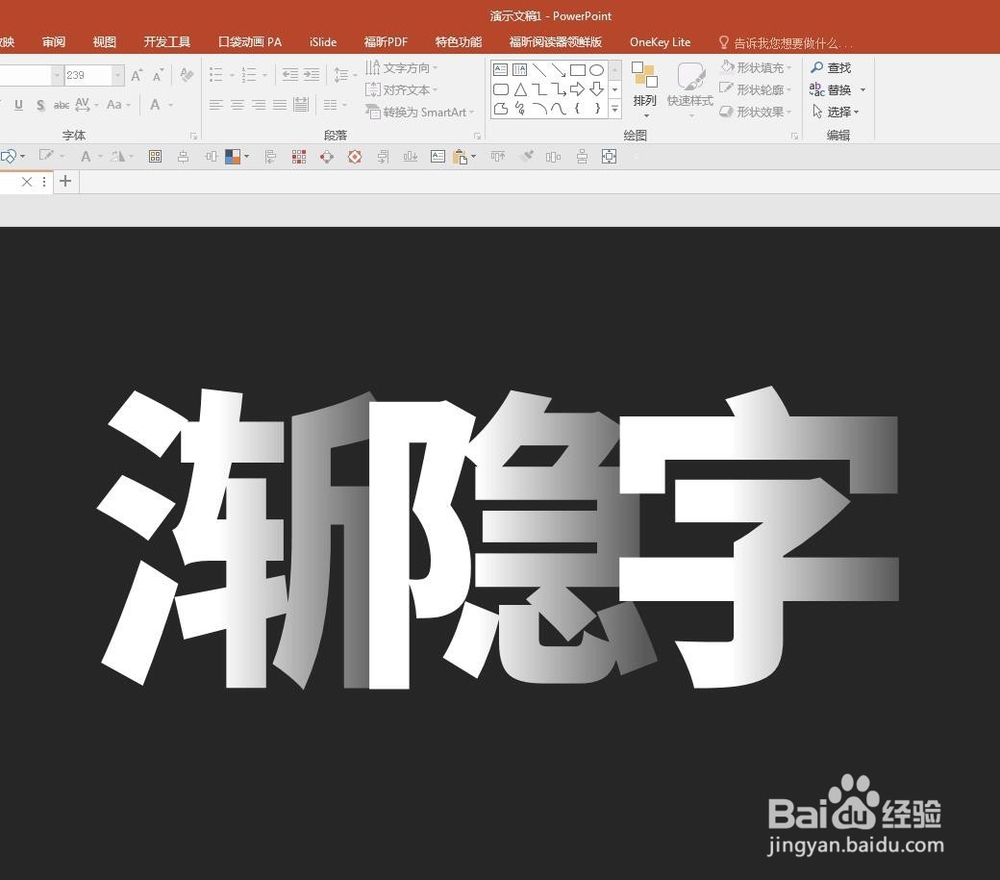Open 对齐文本 align text menu
The width and height of the screenshot is (1000, 880).
402,90
